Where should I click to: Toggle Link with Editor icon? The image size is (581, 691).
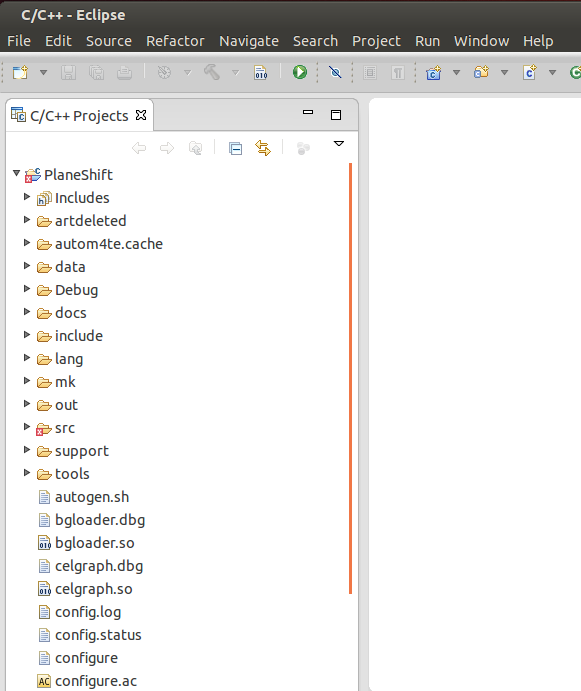click(x=263, y=148)
